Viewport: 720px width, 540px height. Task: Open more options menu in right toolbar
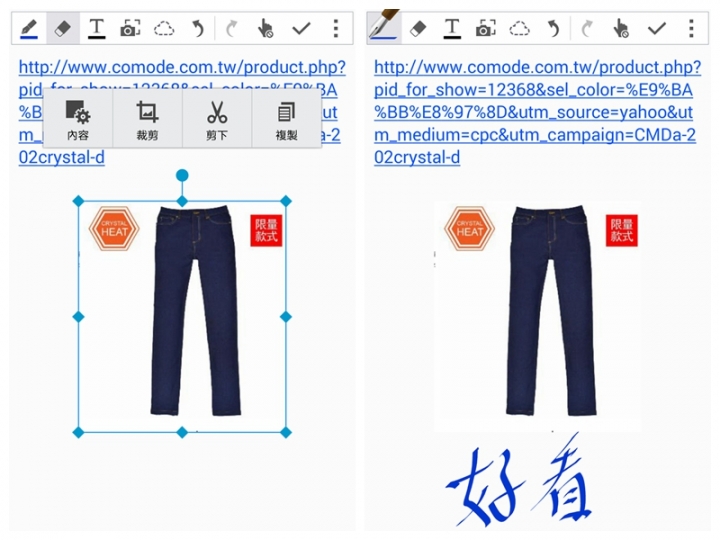(691, 28)
